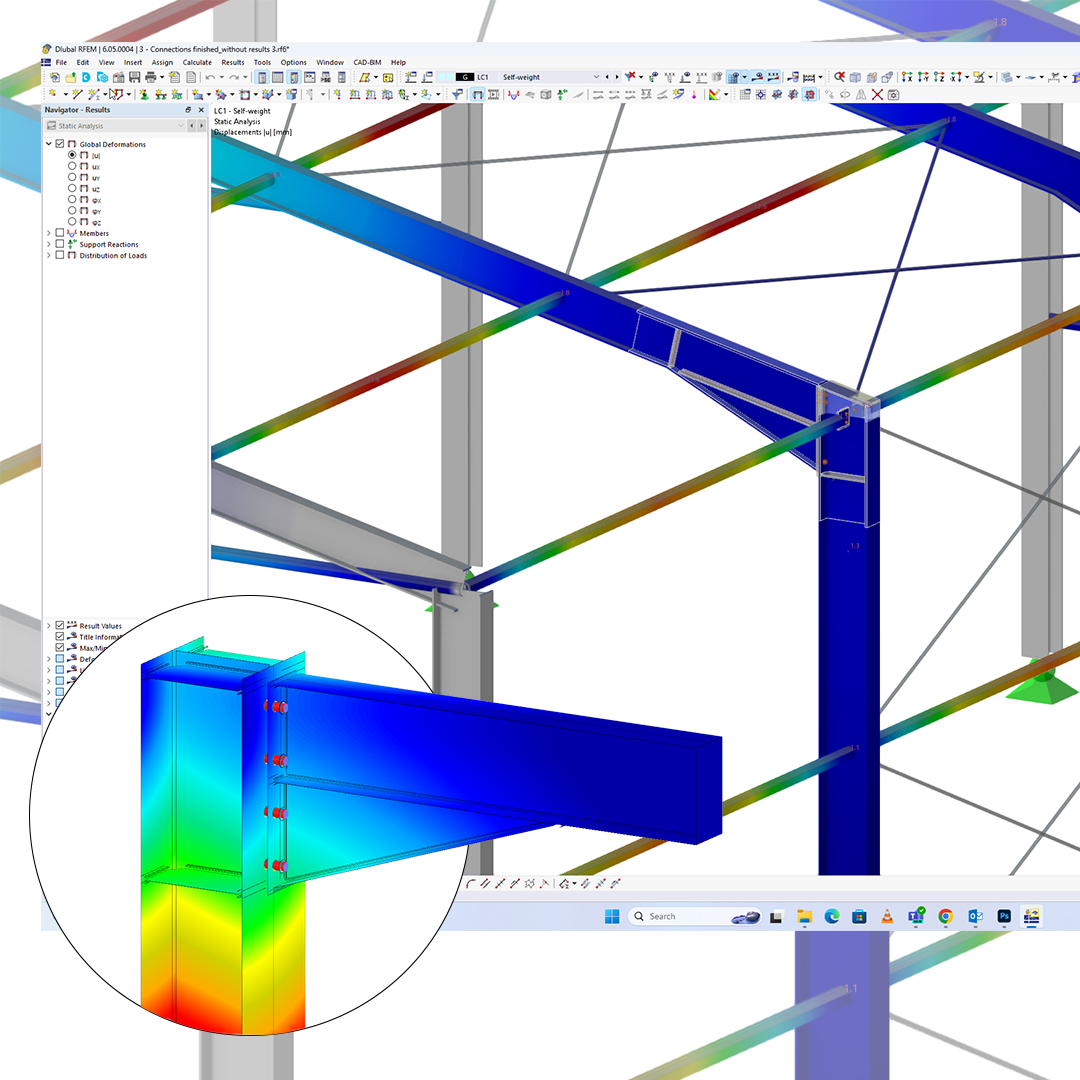Select the φZ radio button
Image resolution: width=1080 pixels, height=1080 pixels.
[x=72, y=221]
